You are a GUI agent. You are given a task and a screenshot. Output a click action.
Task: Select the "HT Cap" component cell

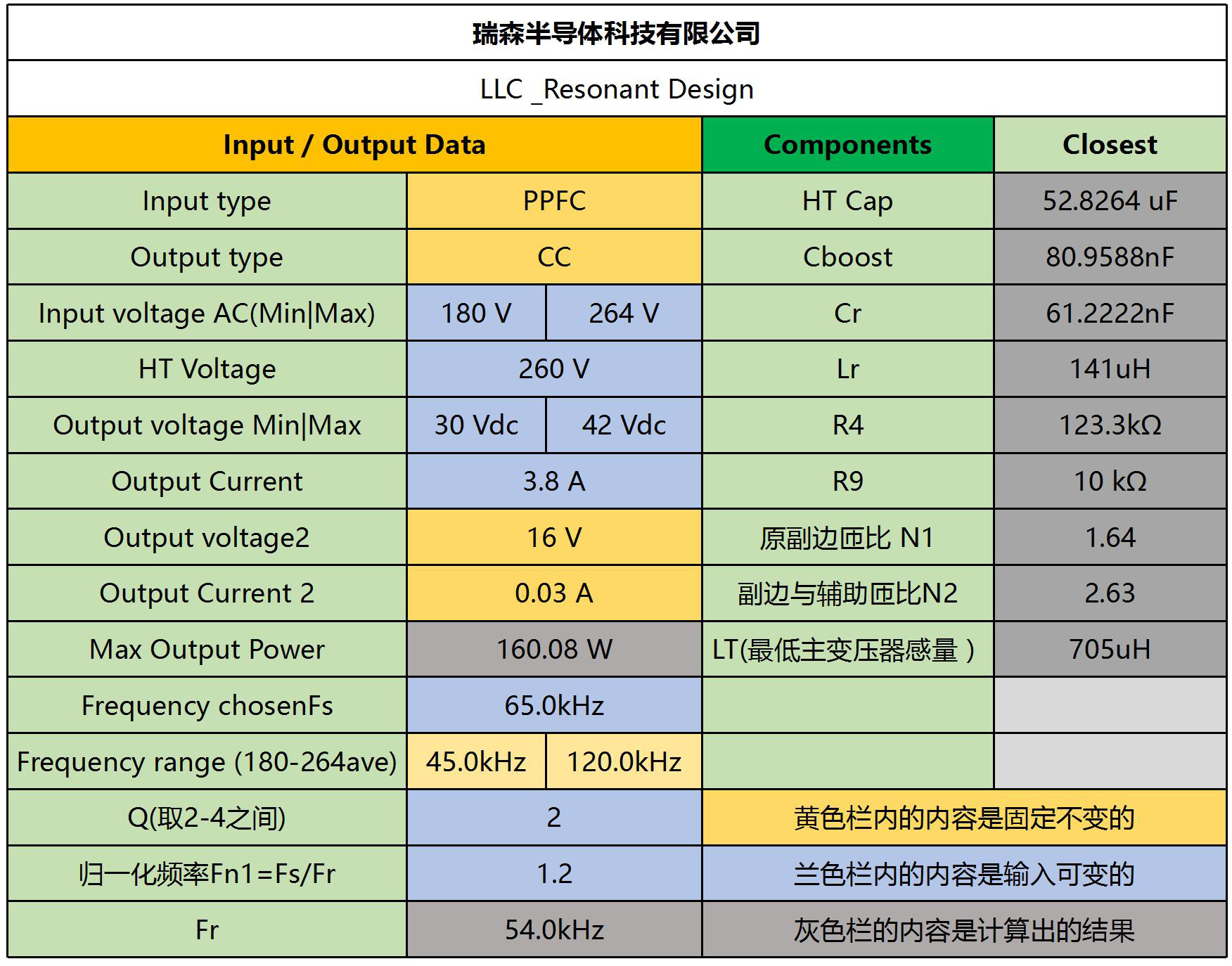[848, 201]
